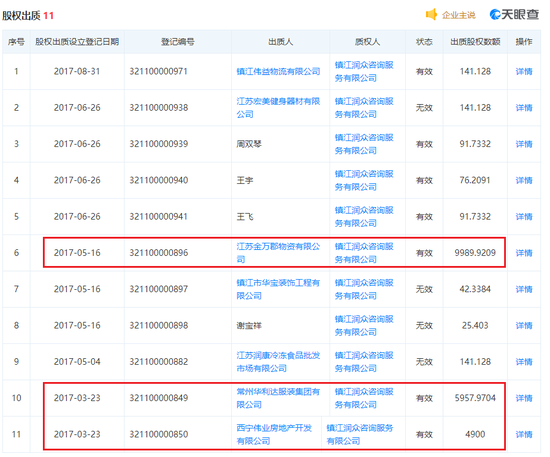This screenshot has width=550, height=457.
Task: Click the 企业主说 speaker icon
Action: pyautogui.click(x=431, y=14)
